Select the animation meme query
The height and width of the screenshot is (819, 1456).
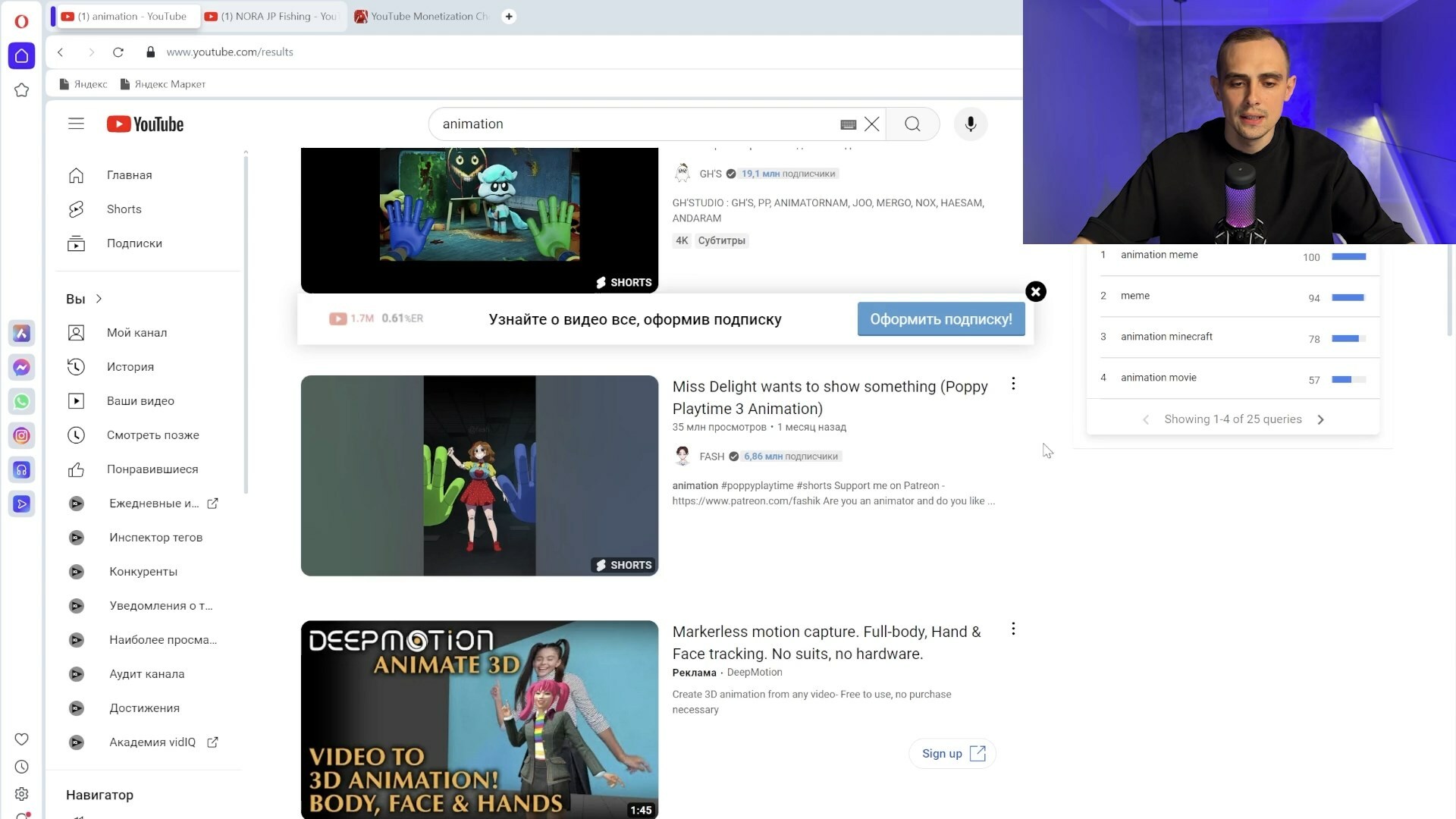(x=1159, y=255)
